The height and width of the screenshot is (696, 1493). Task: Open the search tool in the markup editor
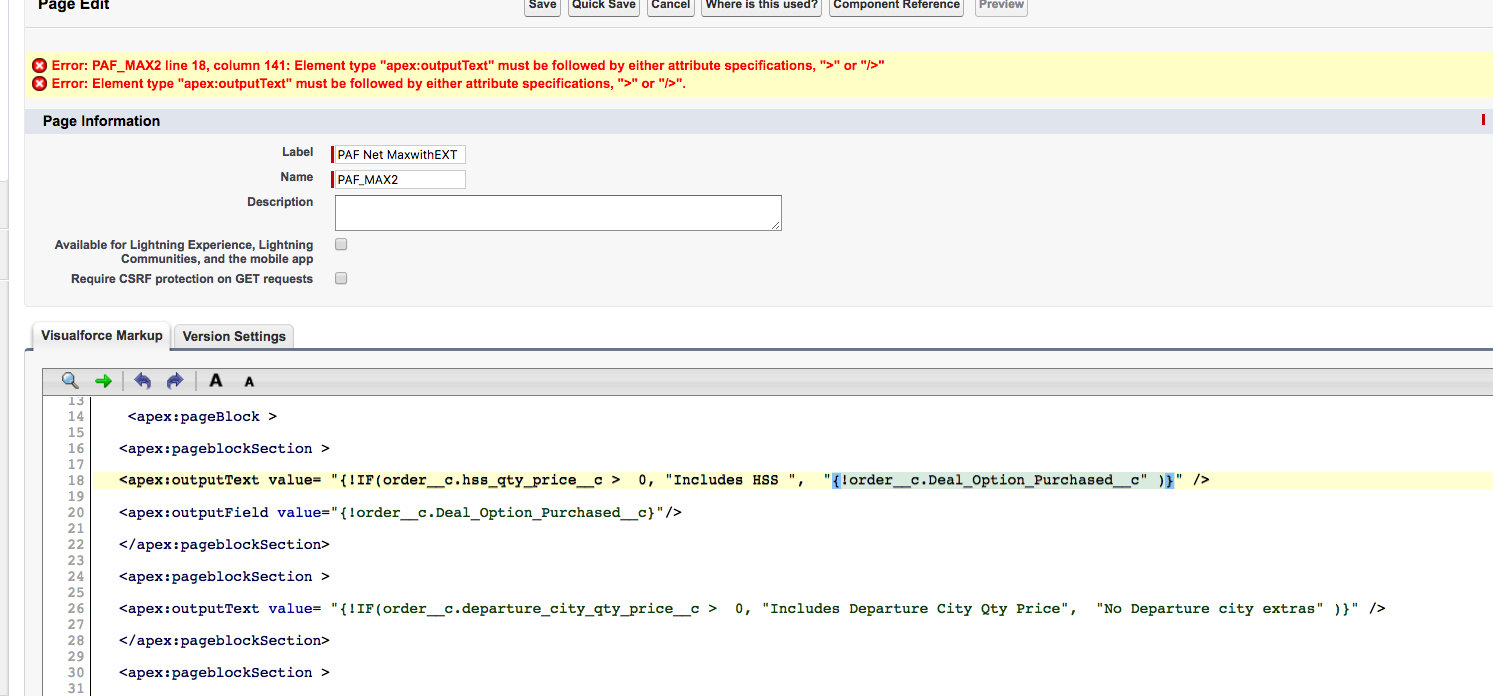click(69, 381)
